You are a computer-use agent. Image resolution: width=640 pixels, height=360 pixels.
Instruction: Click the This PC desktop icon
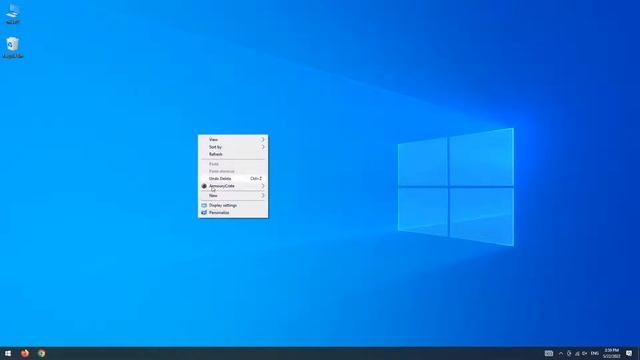tap(13, 14)
